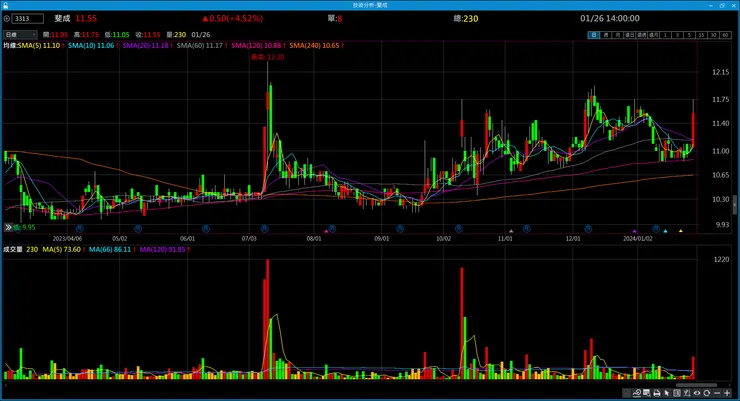Click the SMA(10) 11.06 moving average label
The image size is (740, 401).
[91, 45]
